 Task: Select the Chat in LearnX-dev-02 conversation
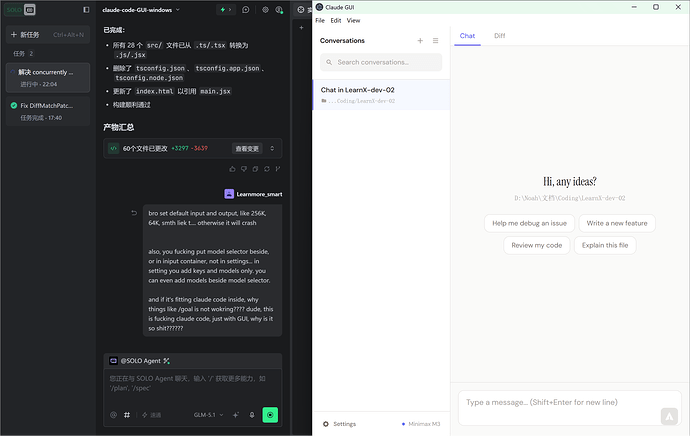(x=381, y=95)
